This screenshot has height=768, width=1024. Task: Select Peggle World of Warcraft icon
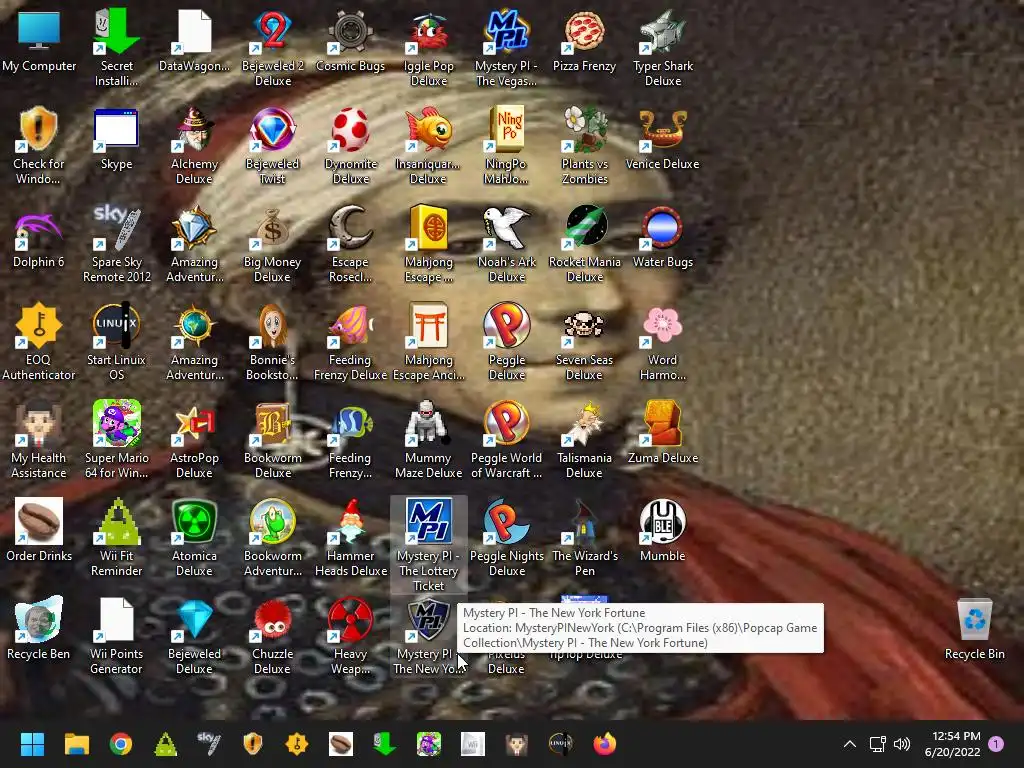(506, 439)
